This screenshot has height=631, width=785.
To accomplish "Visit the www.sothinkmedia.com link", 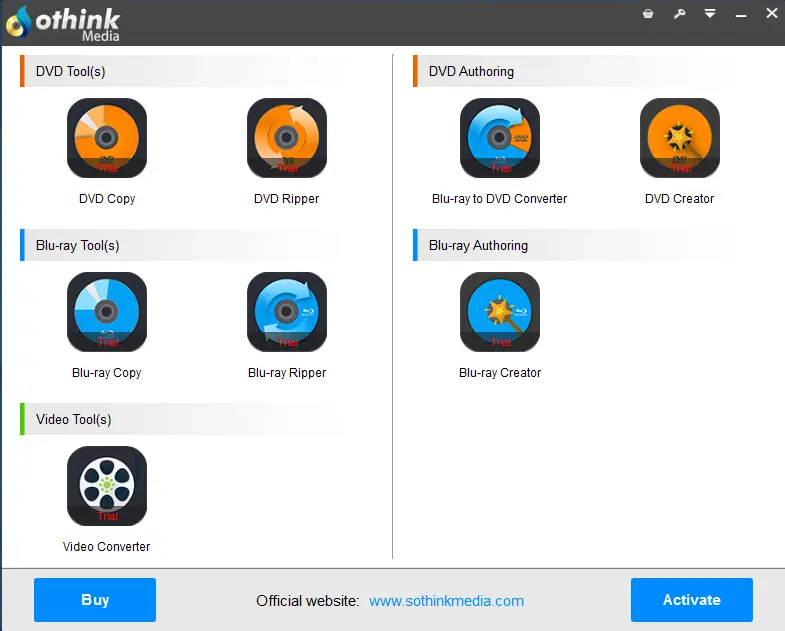I will 446,601.
